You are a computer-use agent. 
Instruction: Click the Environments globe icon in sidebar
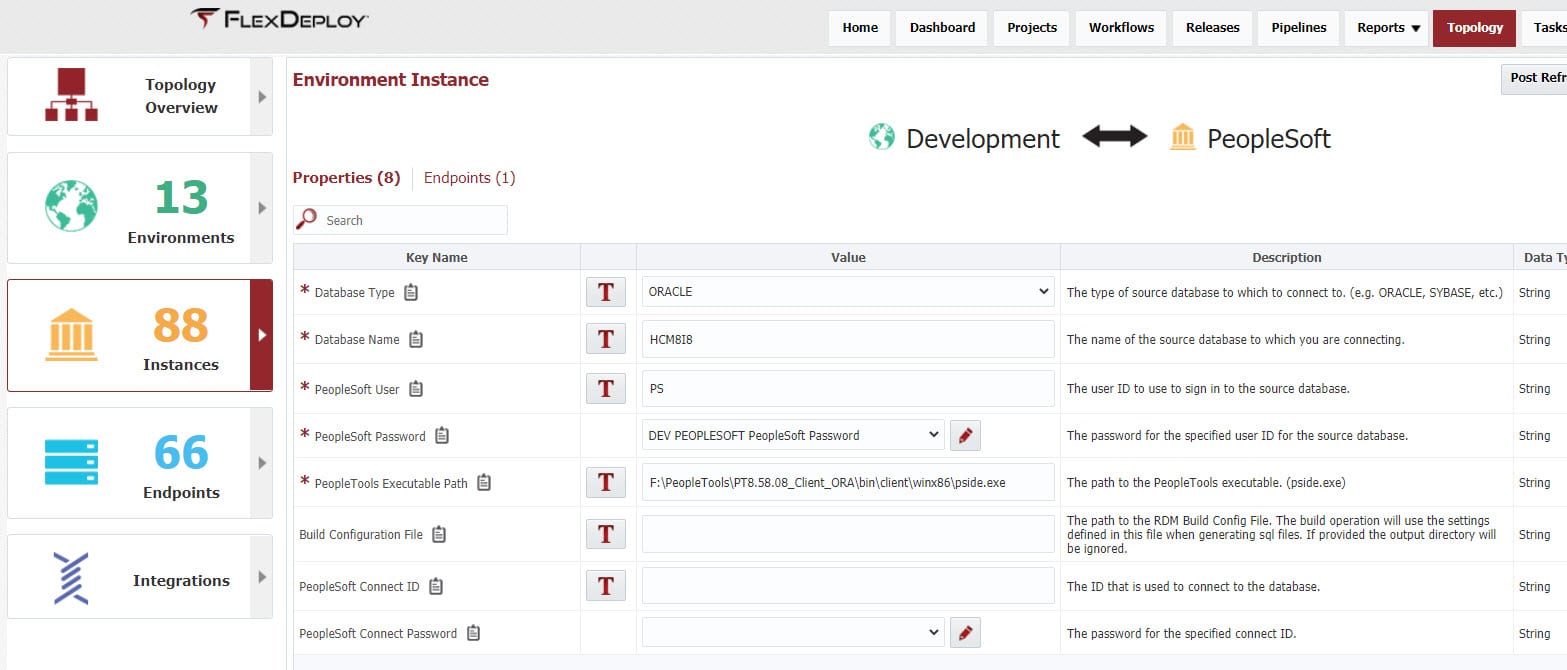click(71, 206)
